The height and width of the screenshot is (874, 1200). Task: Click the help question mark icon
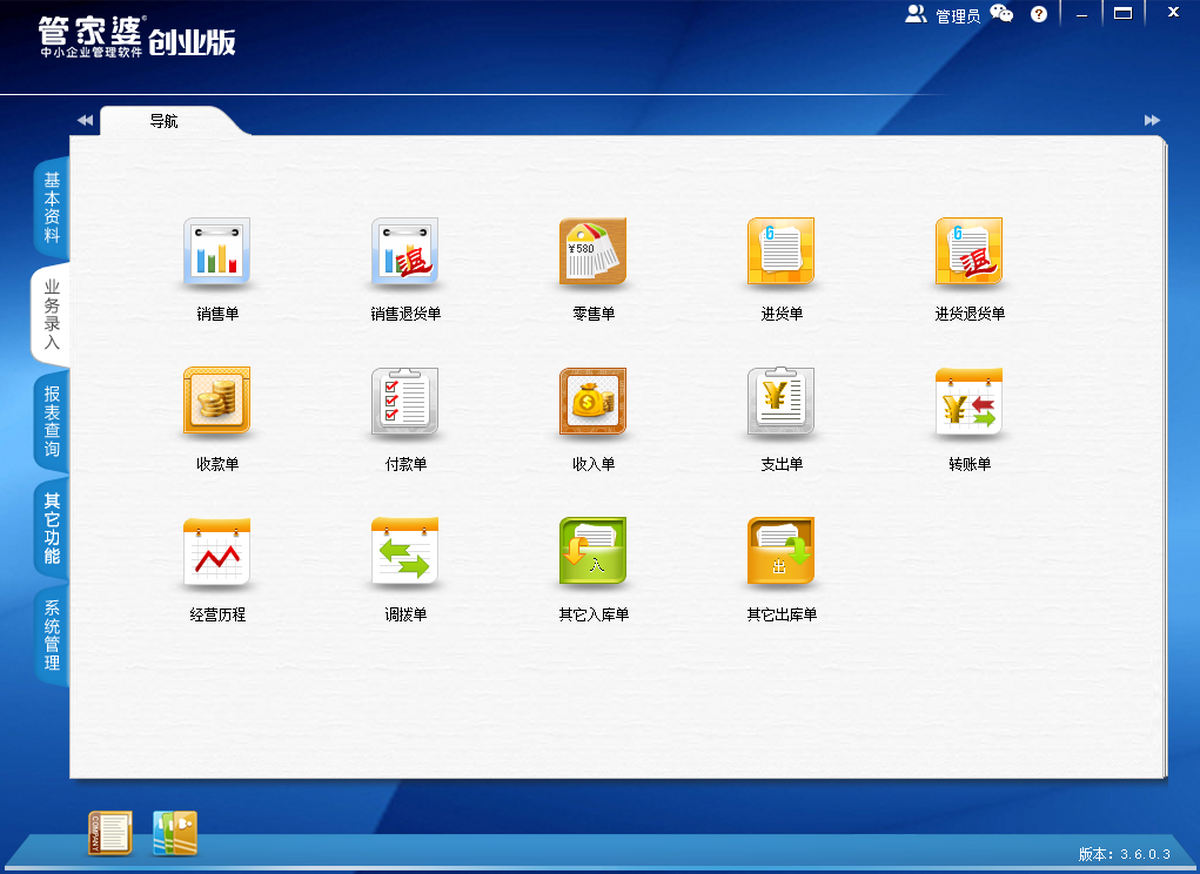click(1039, 15)
